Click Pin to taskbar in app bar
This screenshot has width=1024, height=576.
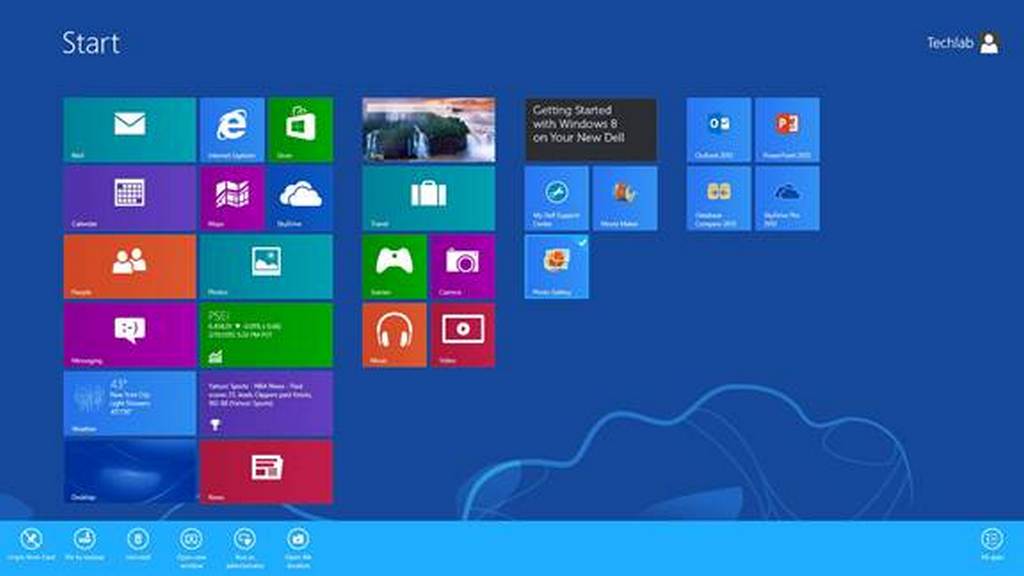point(84,545)
